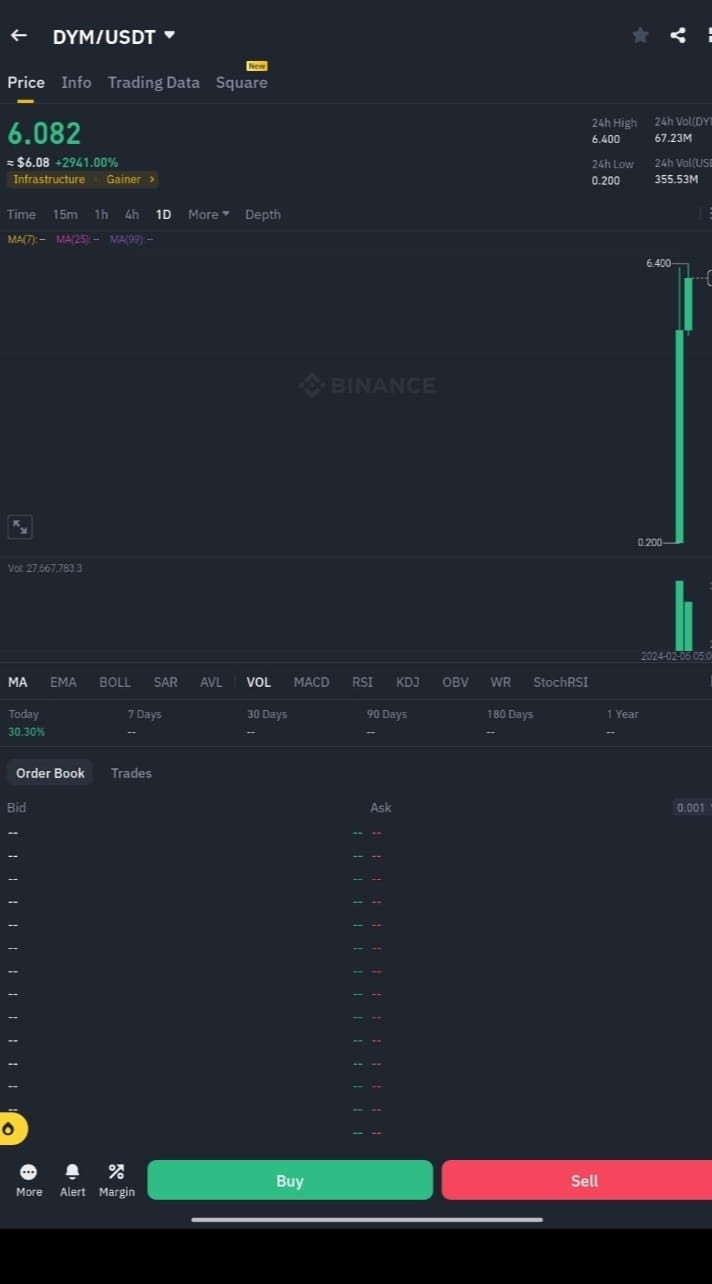712x1284 pixels.
Task: Tap the current price 6.082
Action: pyautogui.click(x=45, y=134)
